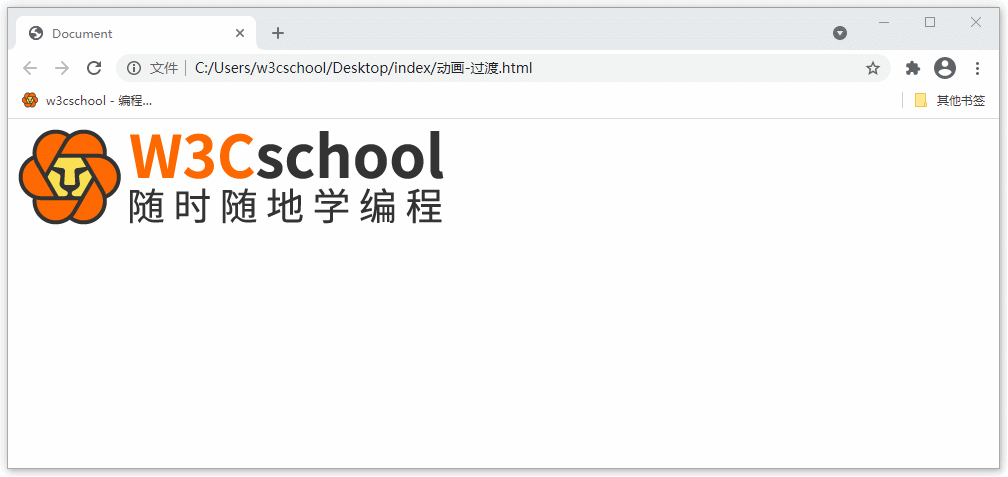Open the Chrome profile avatar
This screenshot has width=1008, height=477.
tap(944, 68)
